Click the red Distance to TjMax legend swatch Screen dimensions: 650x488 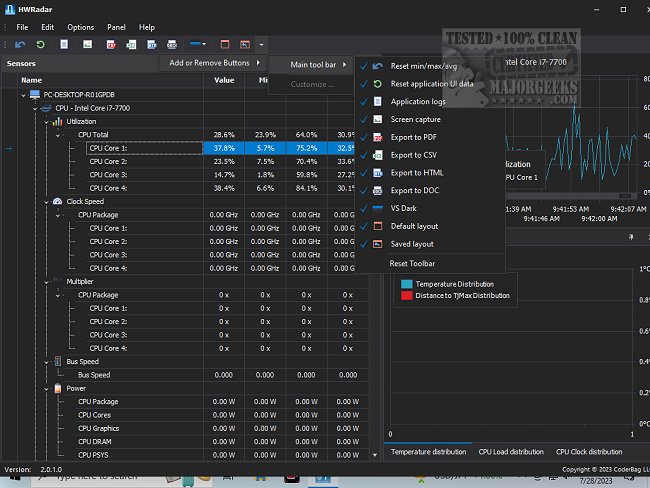pos(406,295)
